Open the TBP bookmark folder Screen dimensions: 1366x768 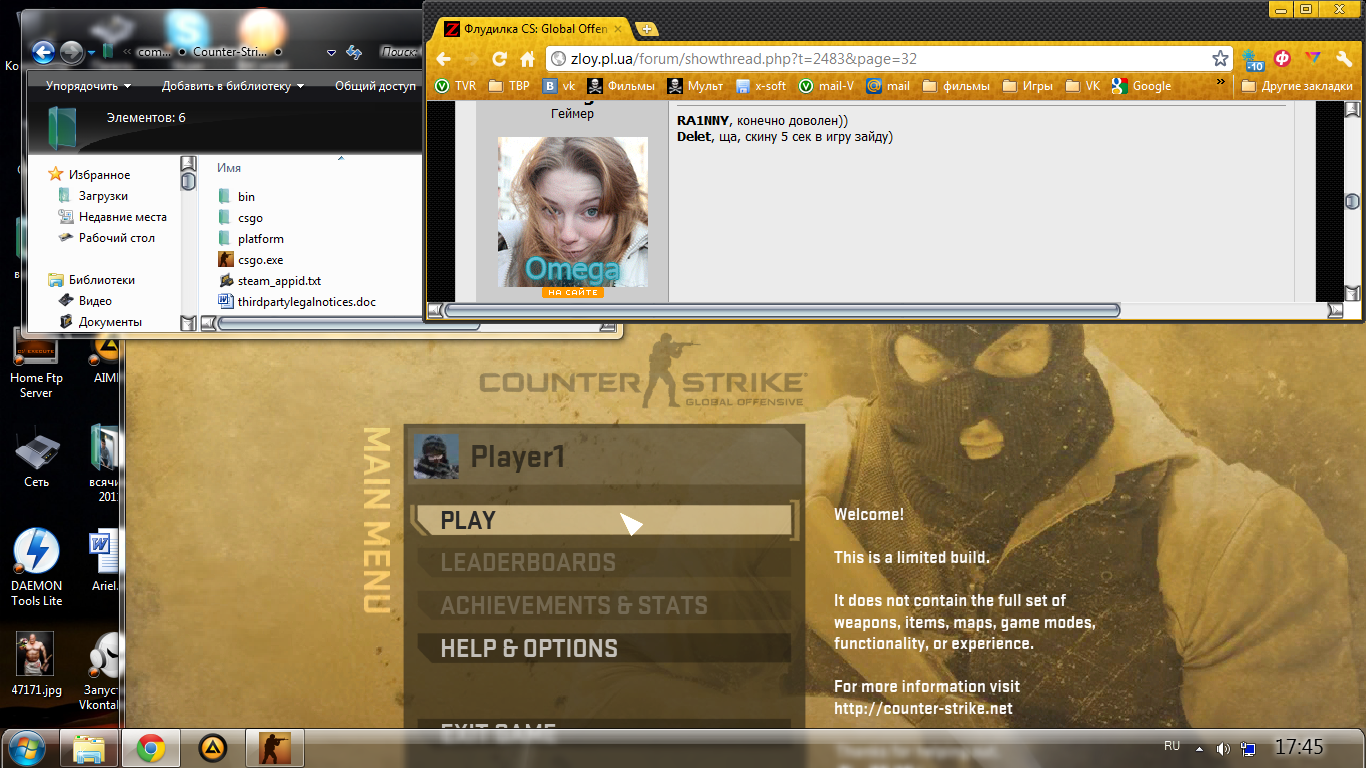point(510,86)
